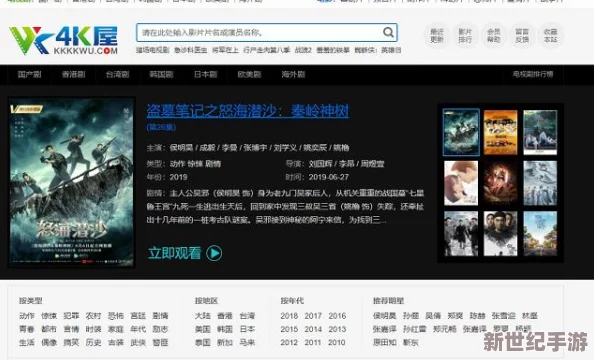Filter by year 2015

point(289,329)
